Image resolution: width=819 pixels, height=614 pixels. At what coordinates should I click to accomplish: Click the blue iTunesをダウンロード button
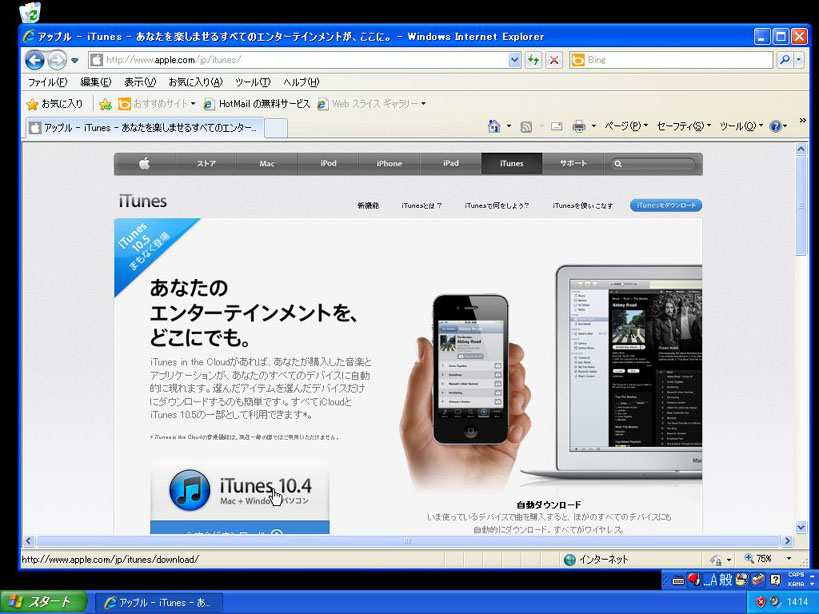[x=666, y=205]
